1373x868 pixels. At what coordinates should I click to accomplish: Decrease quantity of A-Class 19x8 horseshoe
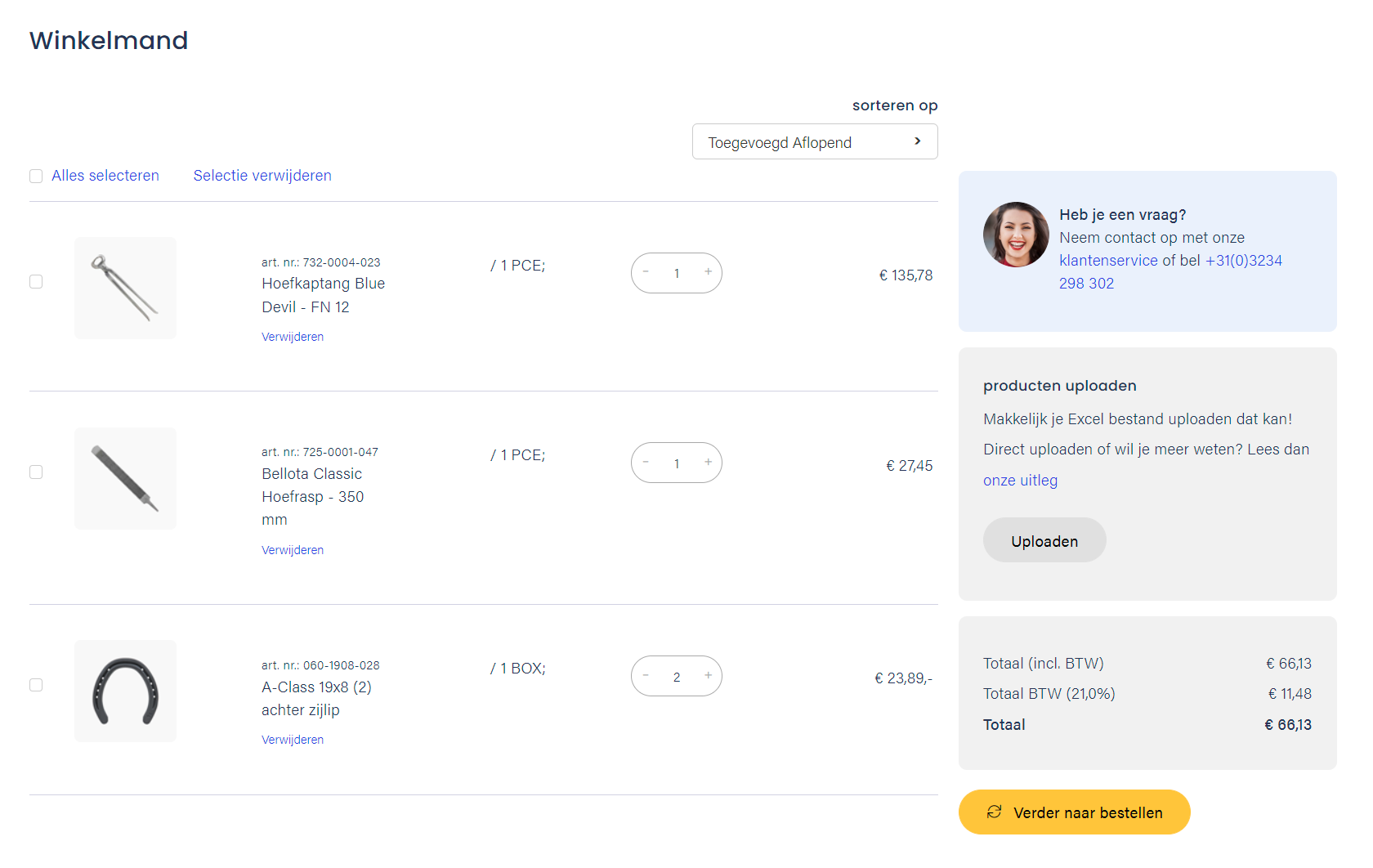coord(646,676)
